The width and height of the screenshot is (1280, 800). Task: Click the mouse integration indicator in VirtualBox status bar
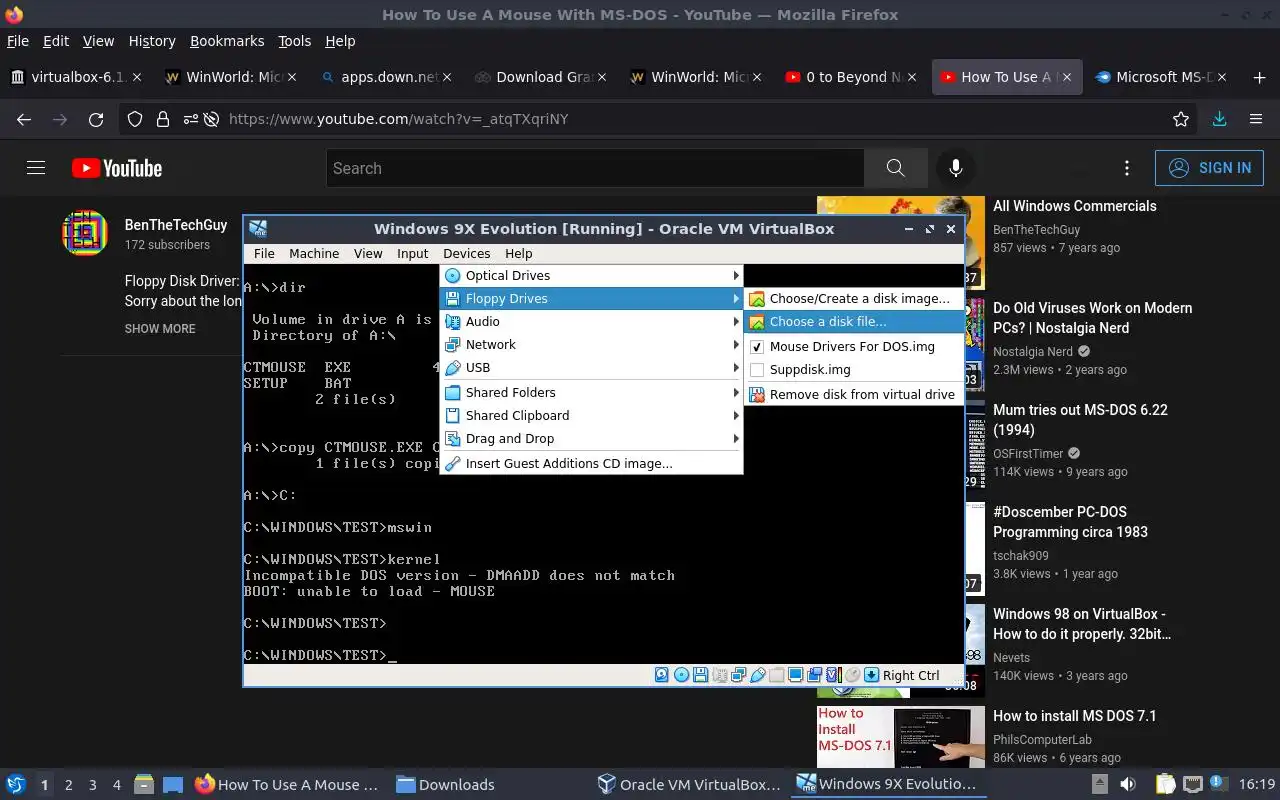(852, 675)
